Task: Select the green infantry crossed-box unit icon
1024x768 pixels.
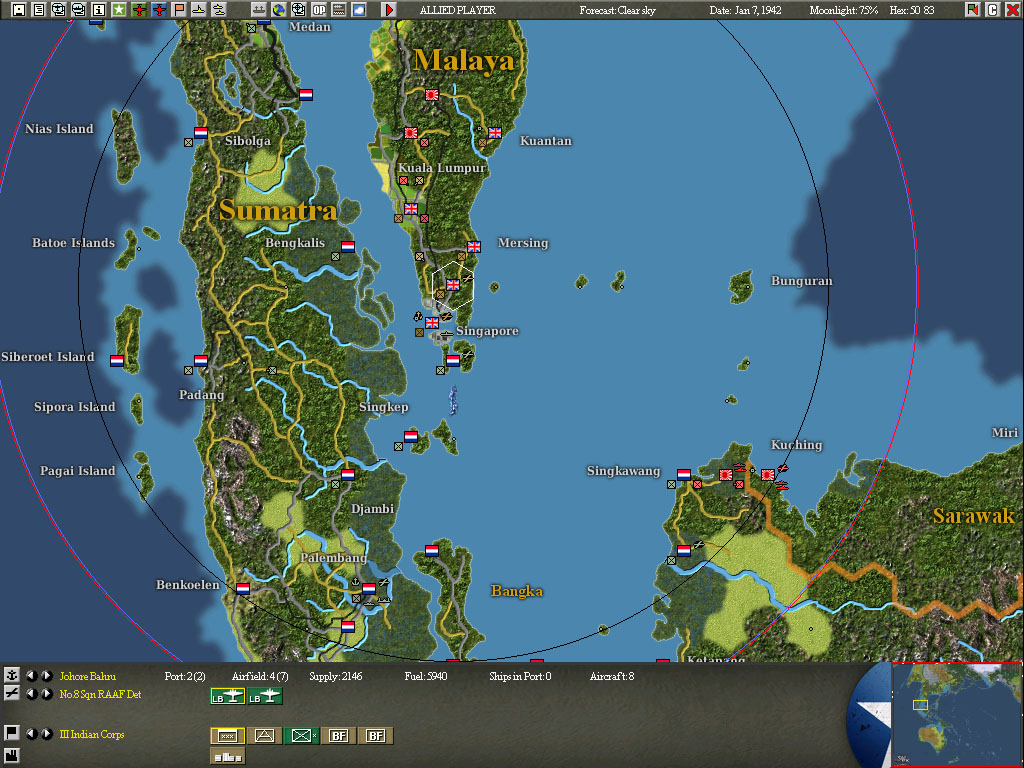Action: pos(301,736)
